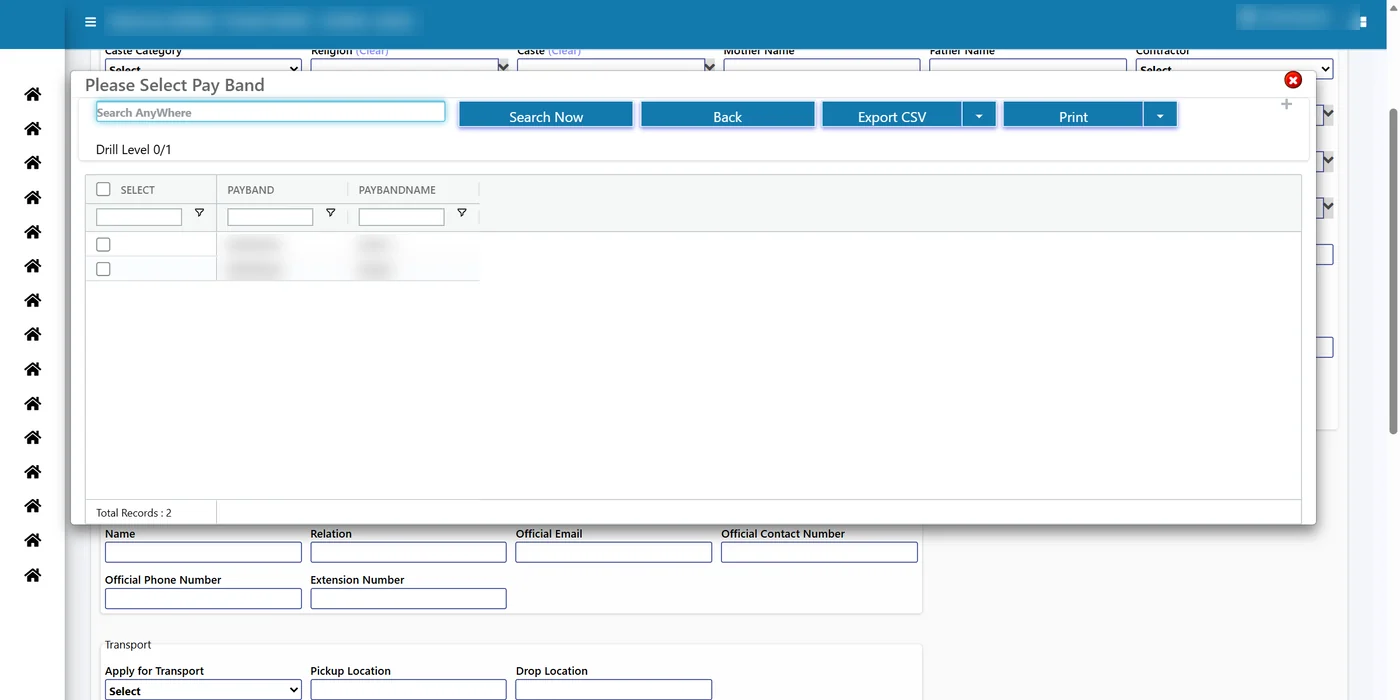This screenshot has height=700, width=1400.
Task: Click the Extension Number field
Action: [x=408, y=598]
